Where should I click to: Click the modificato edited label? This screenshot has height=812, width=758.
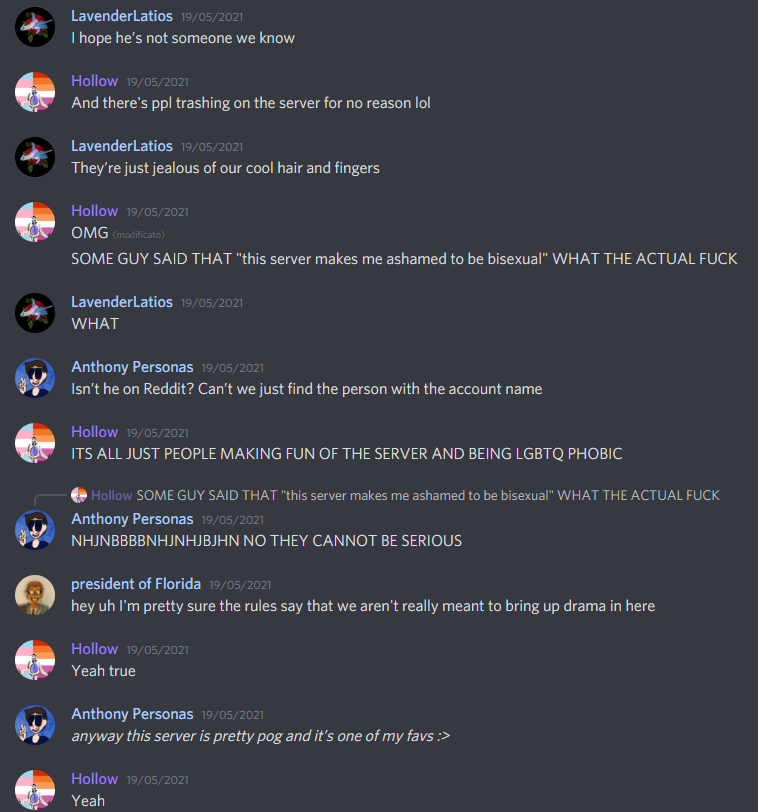click(x=139, y=235)
